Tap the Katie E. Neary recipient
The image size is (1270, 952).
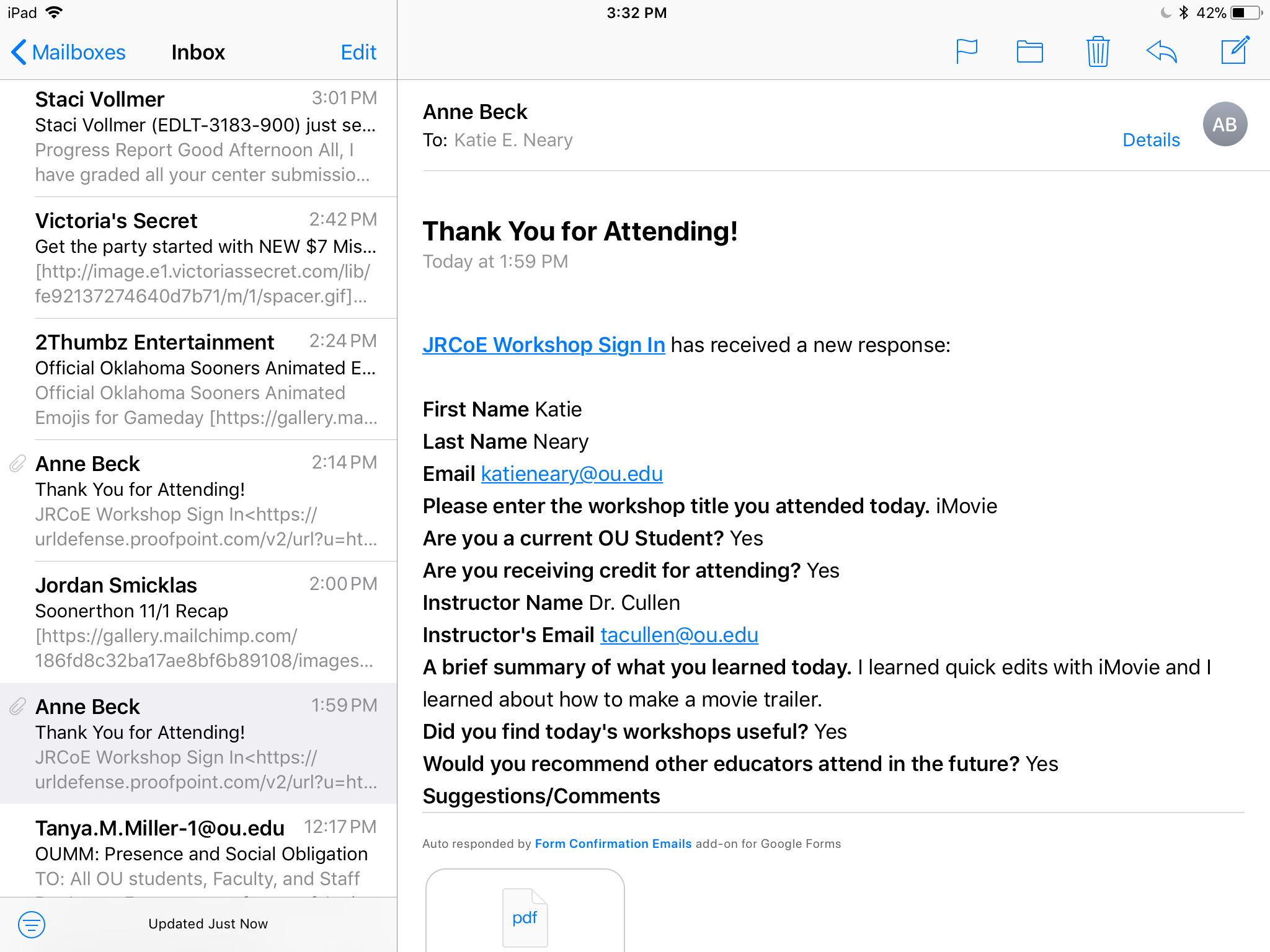point(513,141)
